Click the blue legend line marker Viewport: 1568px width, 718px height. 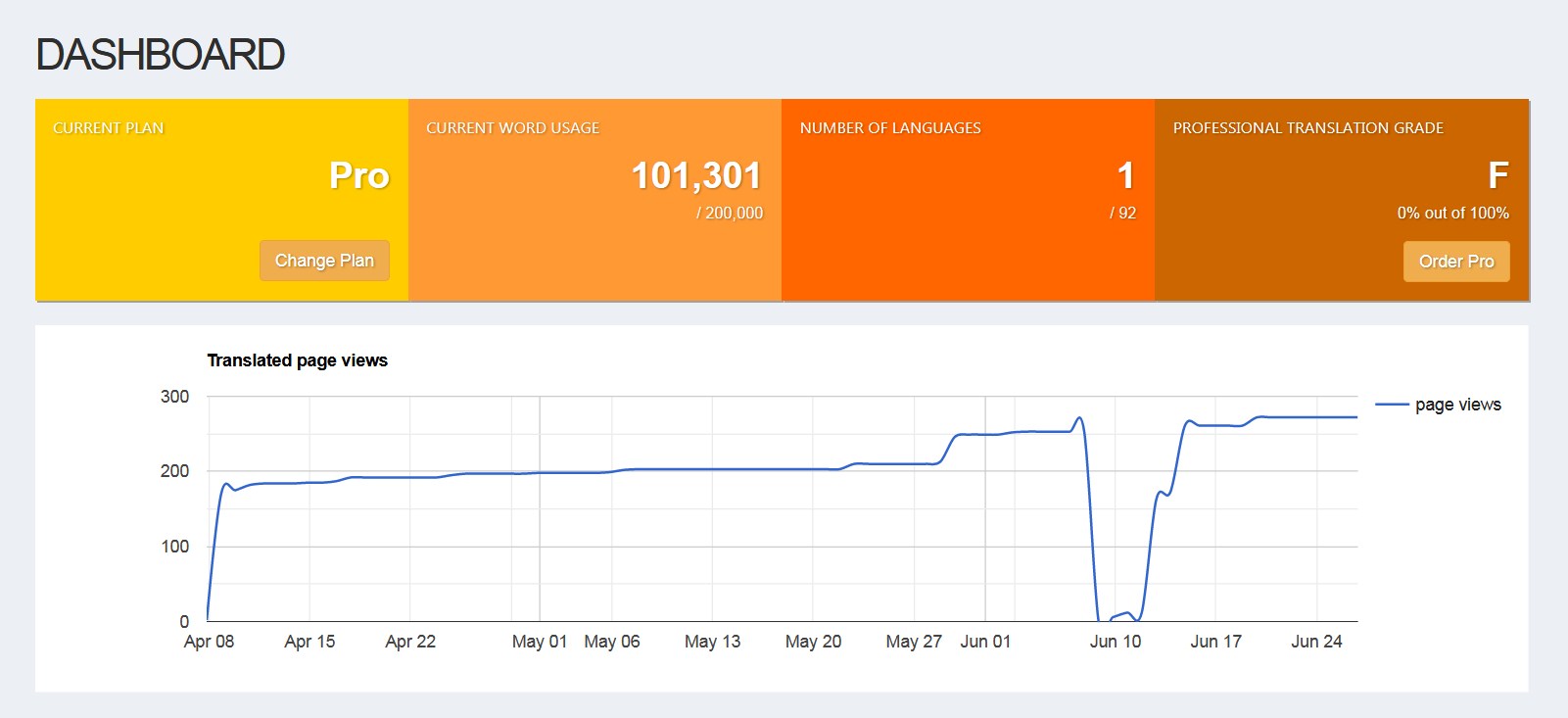(x=1392, y=405)
